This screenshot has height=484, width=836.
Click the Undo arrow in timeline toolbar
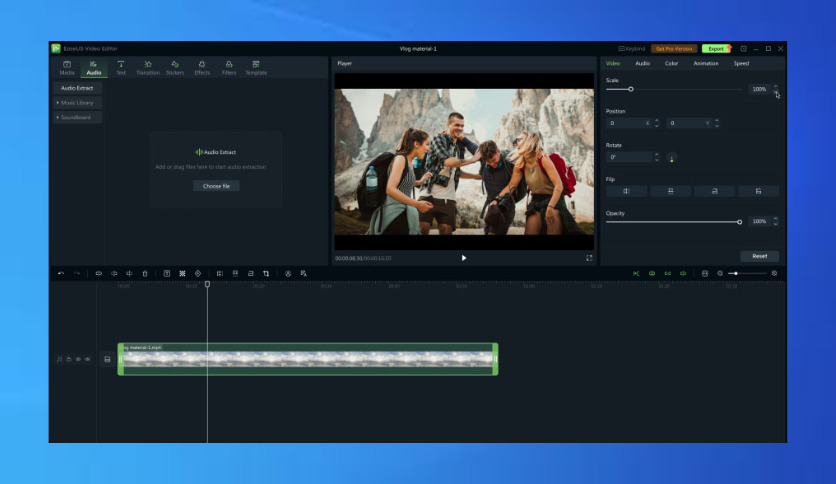click(x=61, y=273)
